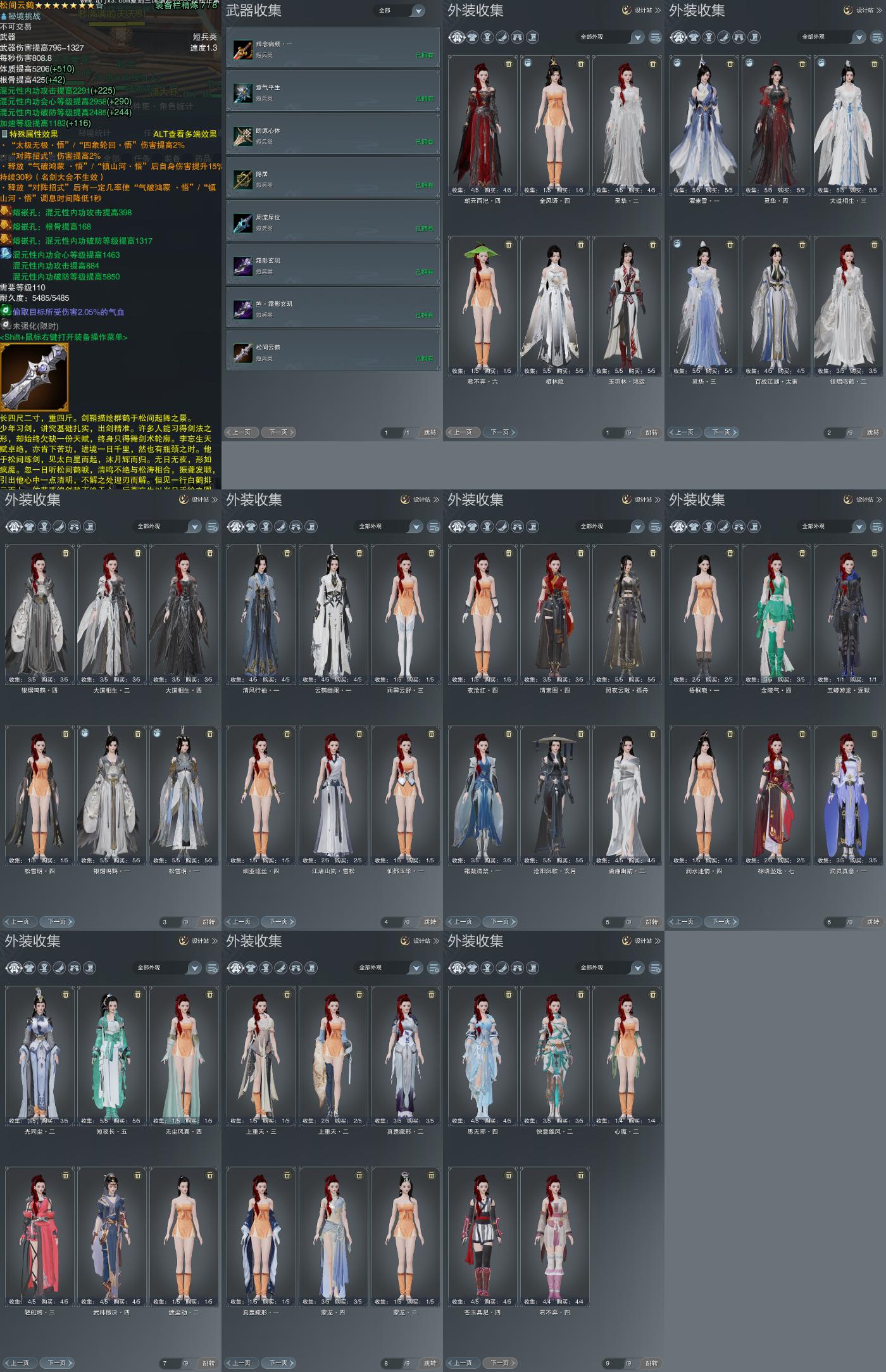Viewport: 886px width, 1372px height.
Task: Click trash icon on 清风行船·一 outfit card
Action: pos(287,553)
